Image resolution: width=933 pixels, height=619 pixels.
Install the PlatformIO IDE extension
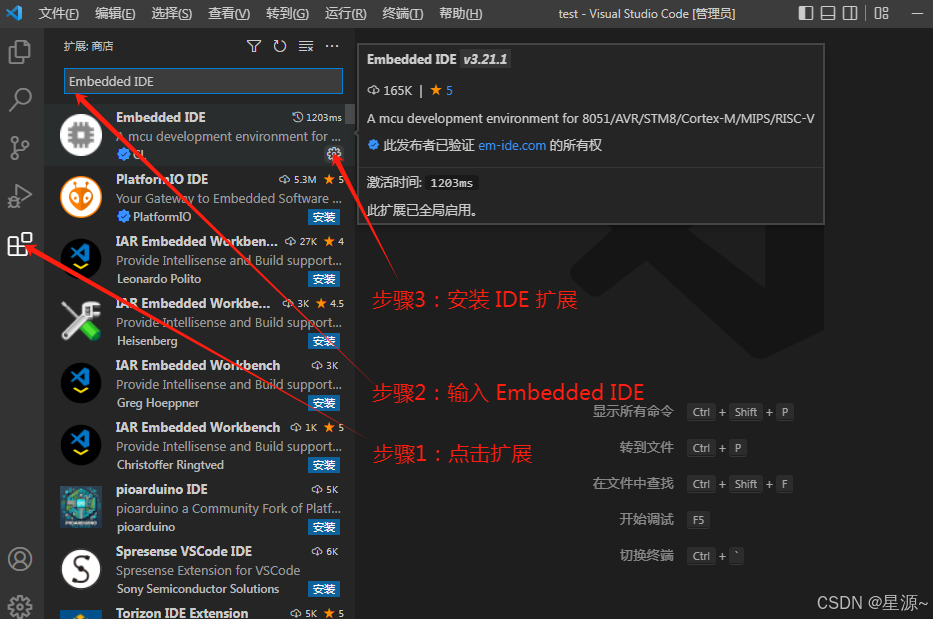click(x=324, y=217)
